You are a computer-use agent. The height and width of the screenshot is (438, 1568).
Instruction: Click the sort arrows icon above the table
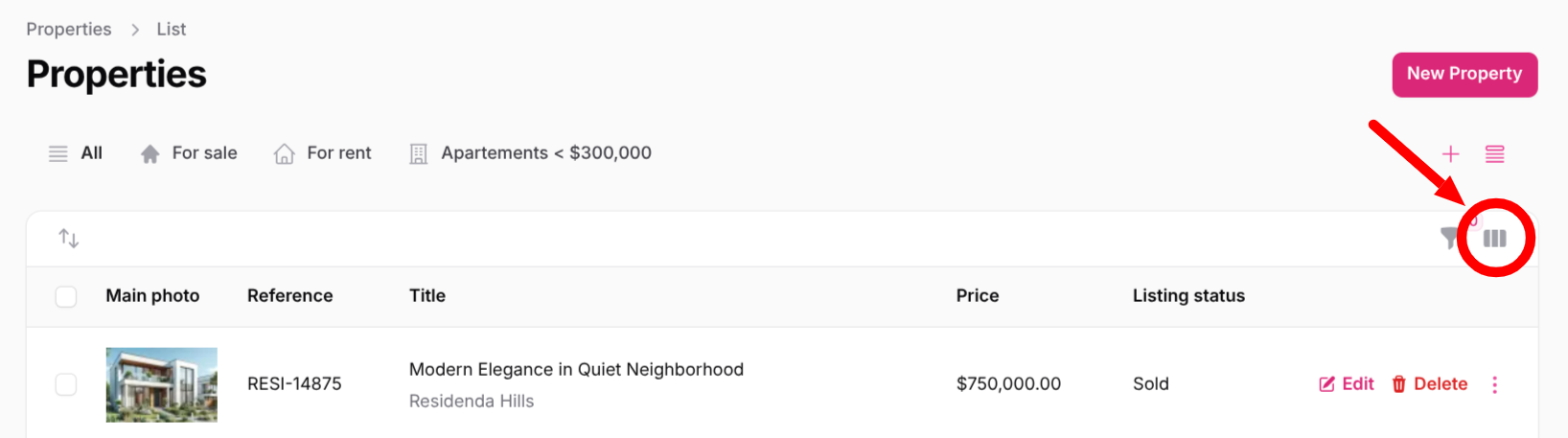point(69,238)
